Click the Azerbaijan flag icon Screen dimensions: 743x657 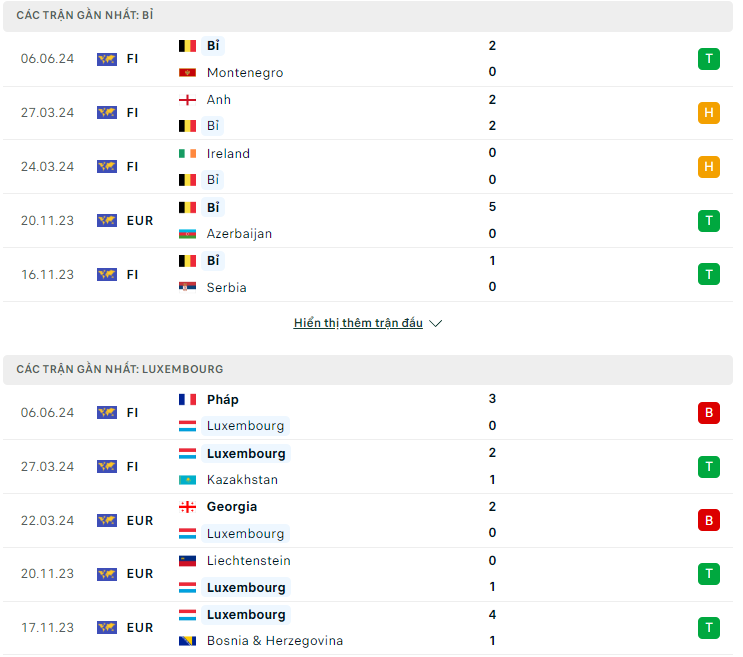(187, 234)
